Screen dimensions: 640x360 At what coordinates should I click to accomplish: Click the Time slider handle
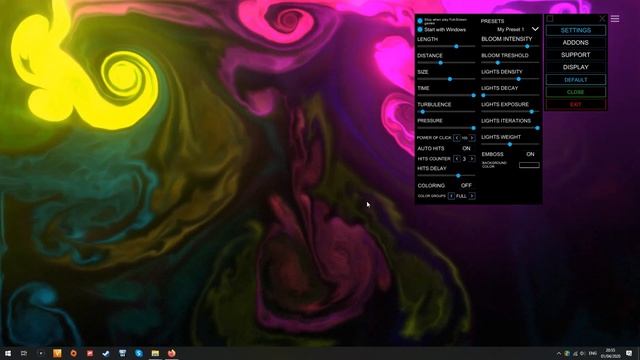pos(473,96)
